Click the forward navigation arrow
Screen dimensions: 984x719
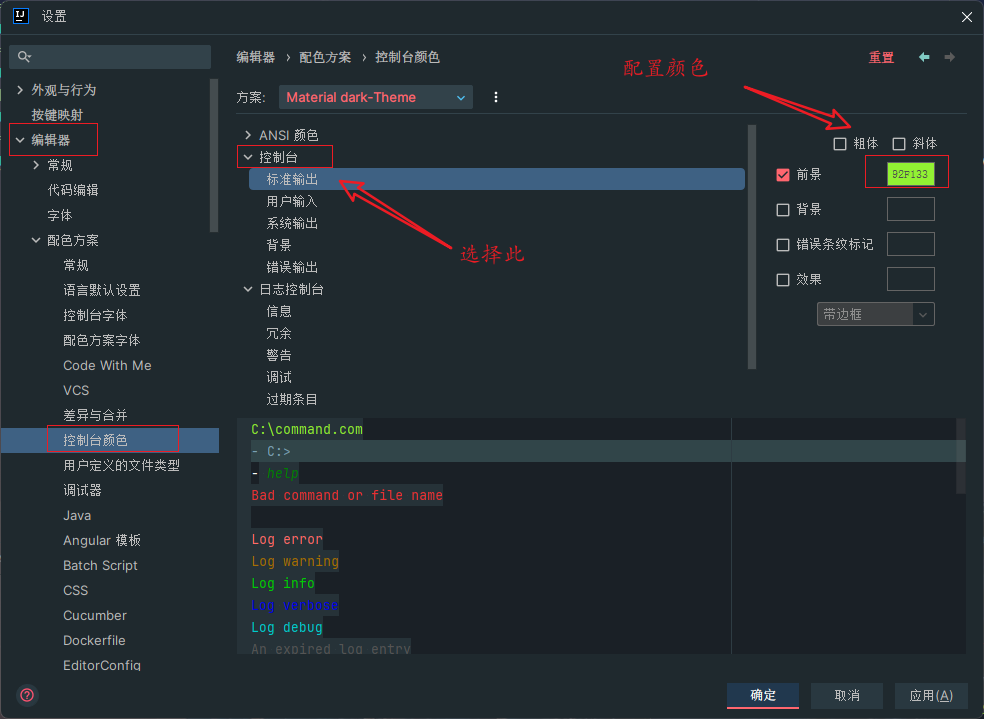pyautogui.click(x=947, y=57)
